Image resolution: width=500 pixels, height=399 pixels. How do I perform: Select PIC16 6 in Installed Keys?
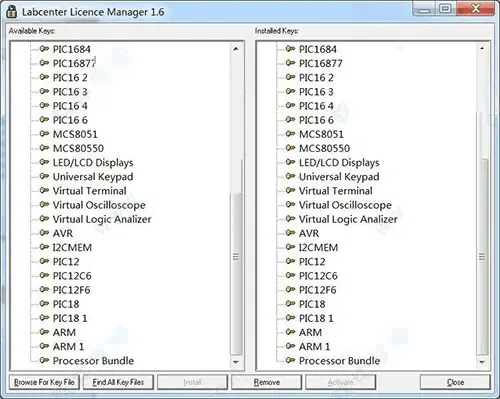pyautogui.click(x=316, y=120)
